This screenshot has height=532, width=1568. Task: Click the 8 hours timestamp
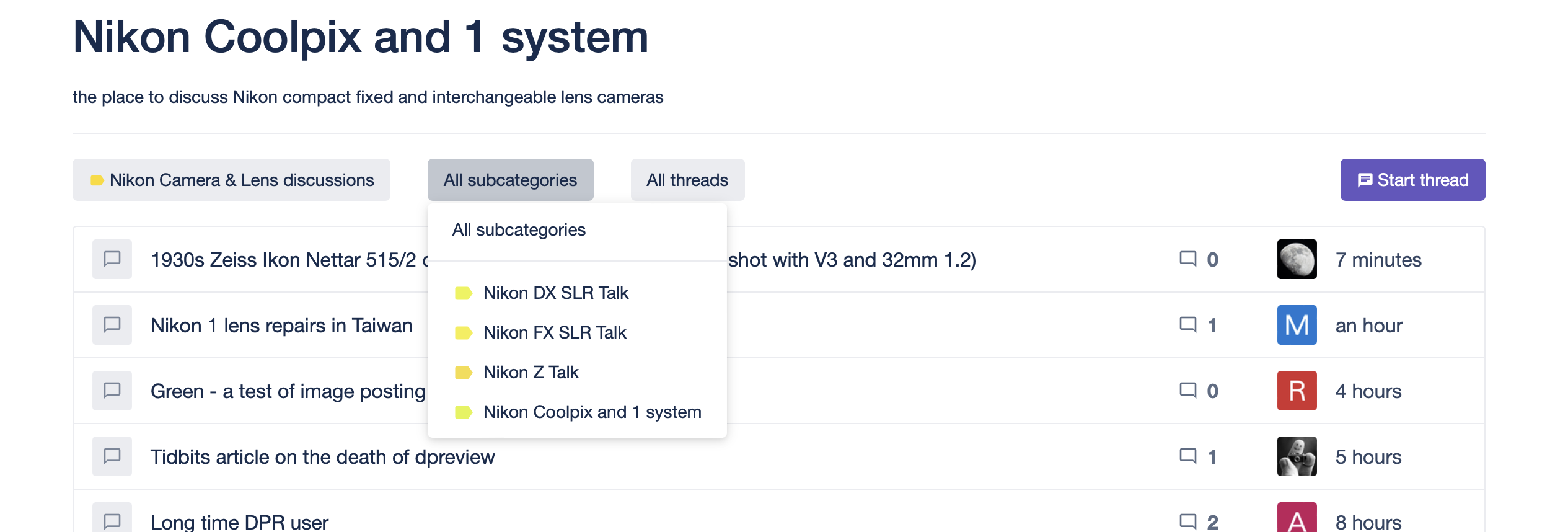coord(1368,522)
